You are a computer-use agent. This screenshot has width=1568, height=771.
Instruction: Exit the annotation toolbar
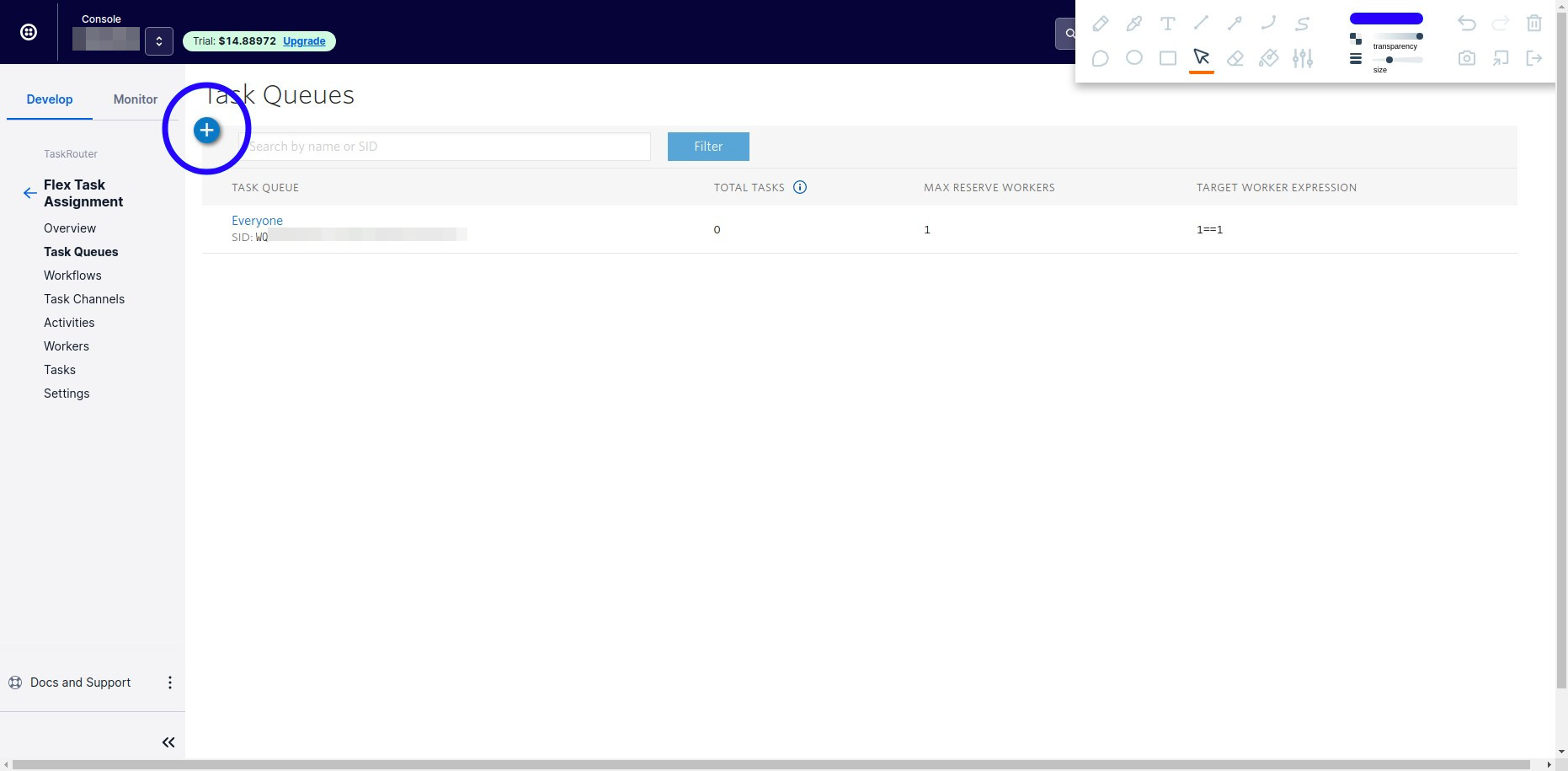[x=1534, y=58]
